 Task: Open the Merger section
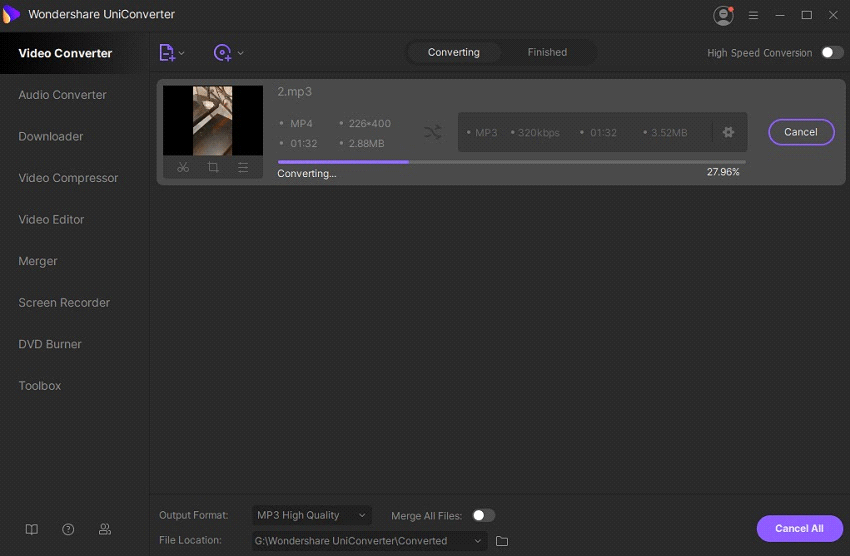click(x=37, y=261)
